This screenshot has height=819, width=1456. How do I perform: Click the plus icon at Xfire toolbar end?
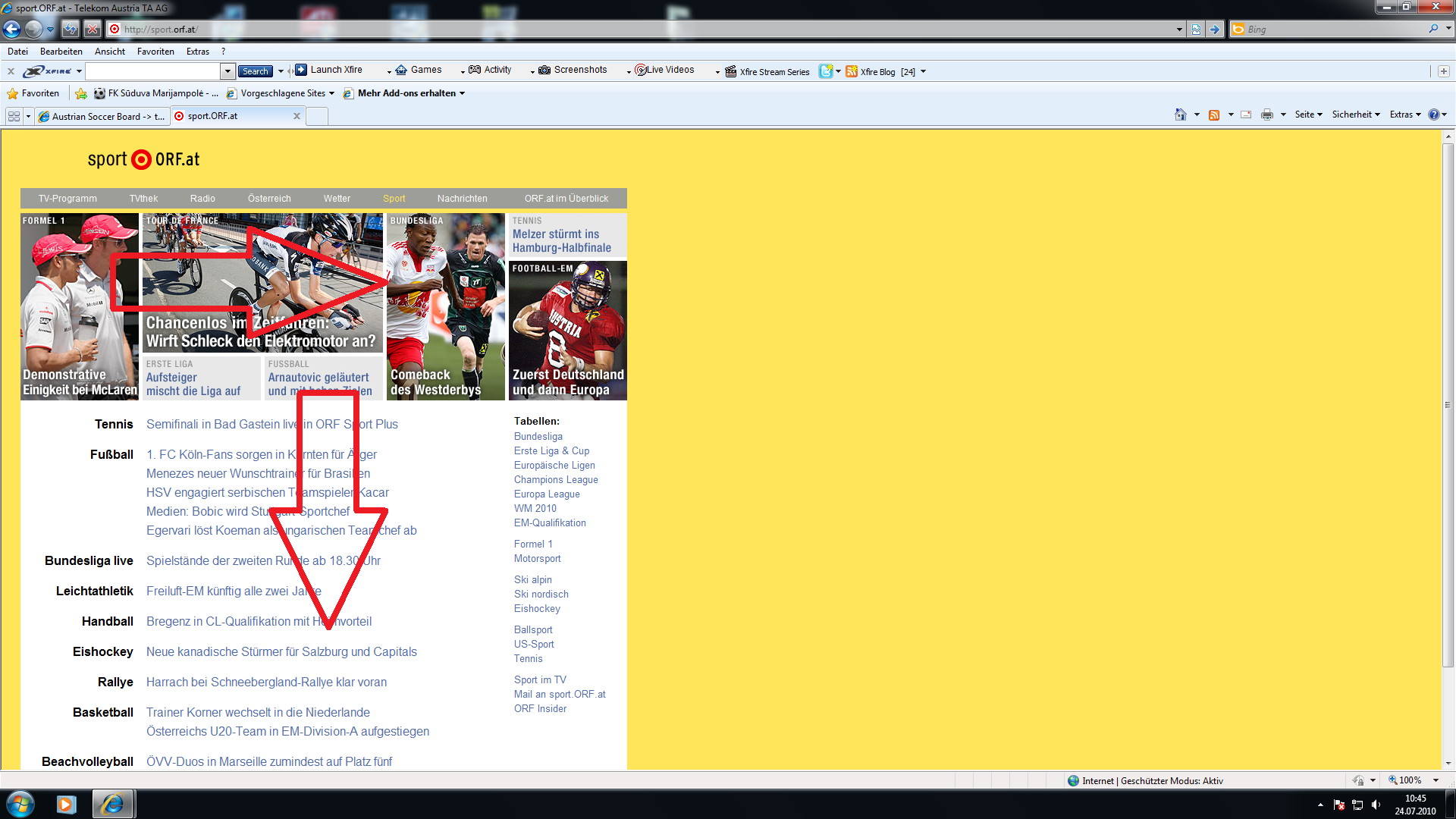(1443, 71)
